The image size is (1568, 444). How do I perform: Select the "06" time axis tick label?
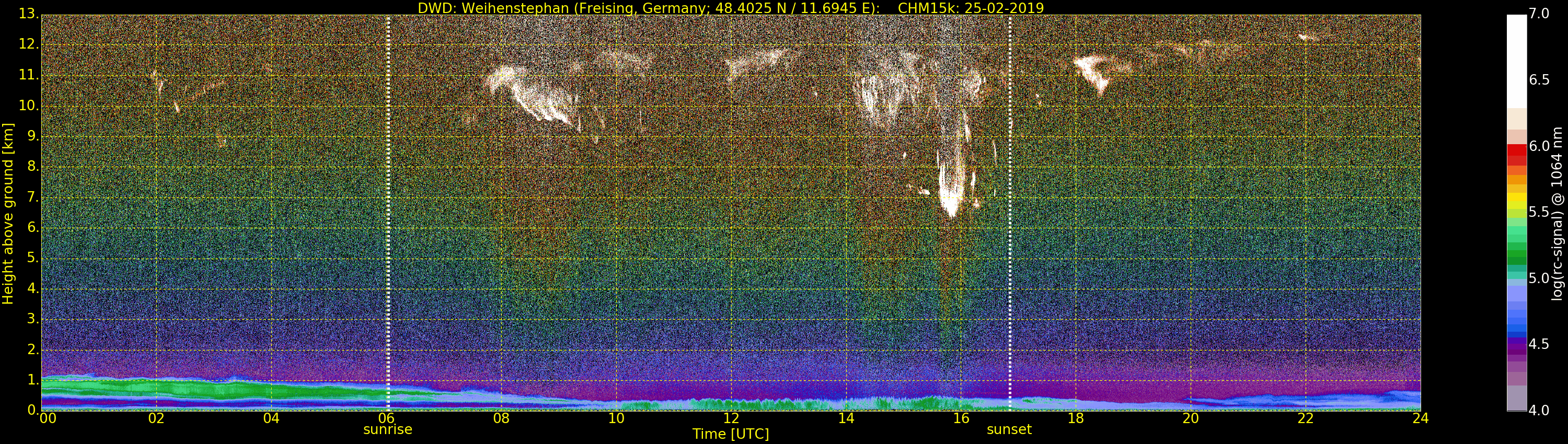[x=387, y=418]
